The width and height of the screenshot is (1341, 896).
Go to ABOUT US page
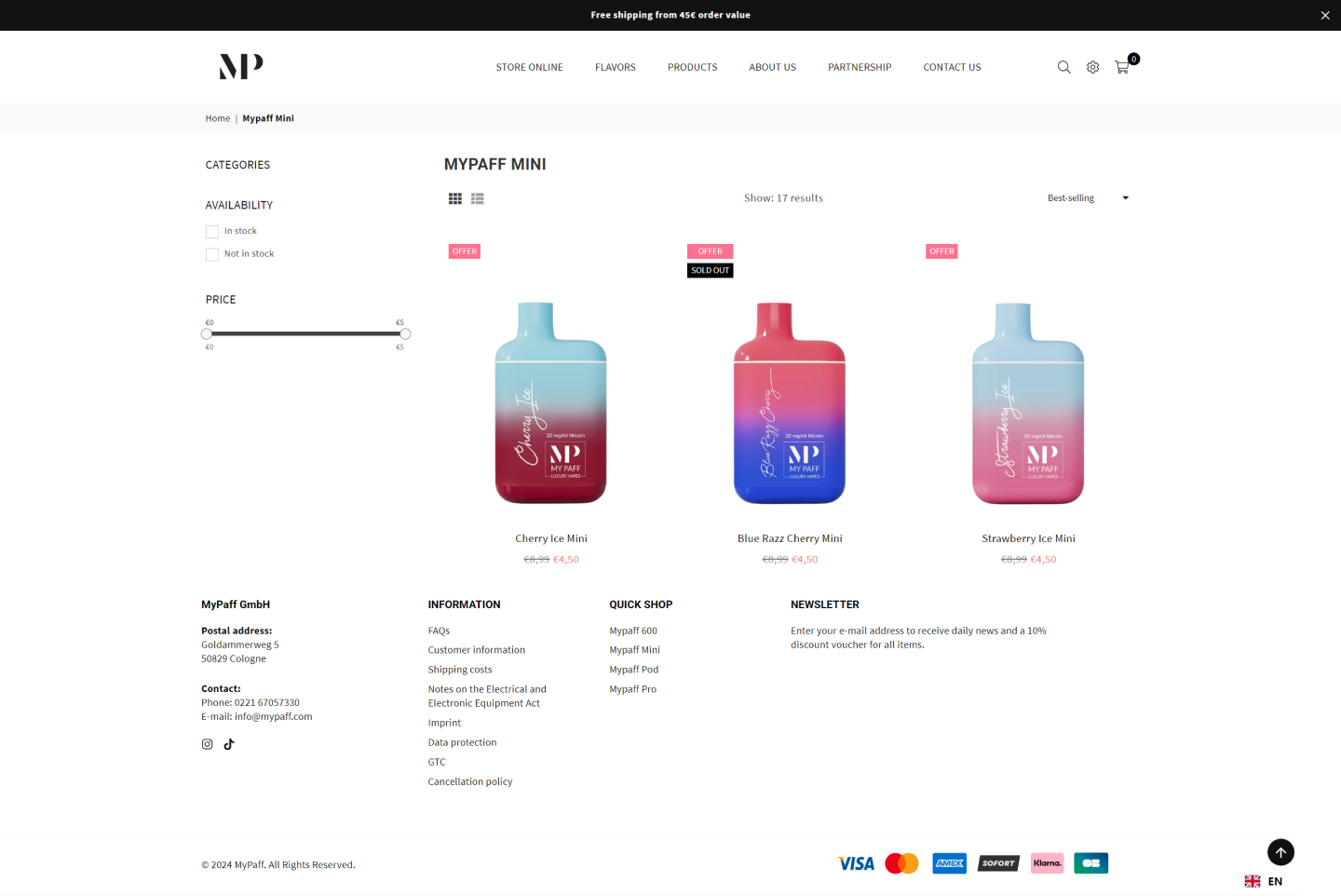pyautogui.click(x=773, y=67)
